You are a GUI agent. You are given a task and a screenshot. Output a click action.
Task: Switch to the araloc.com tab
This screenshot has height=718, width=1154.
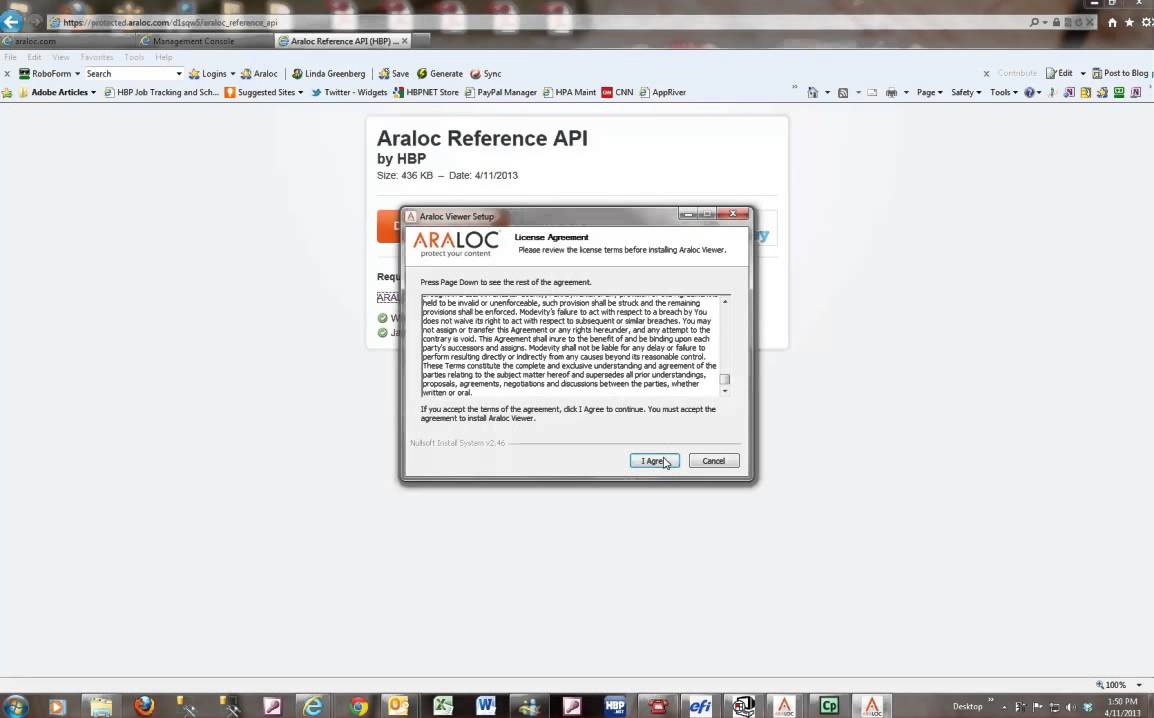coord(35,41)
